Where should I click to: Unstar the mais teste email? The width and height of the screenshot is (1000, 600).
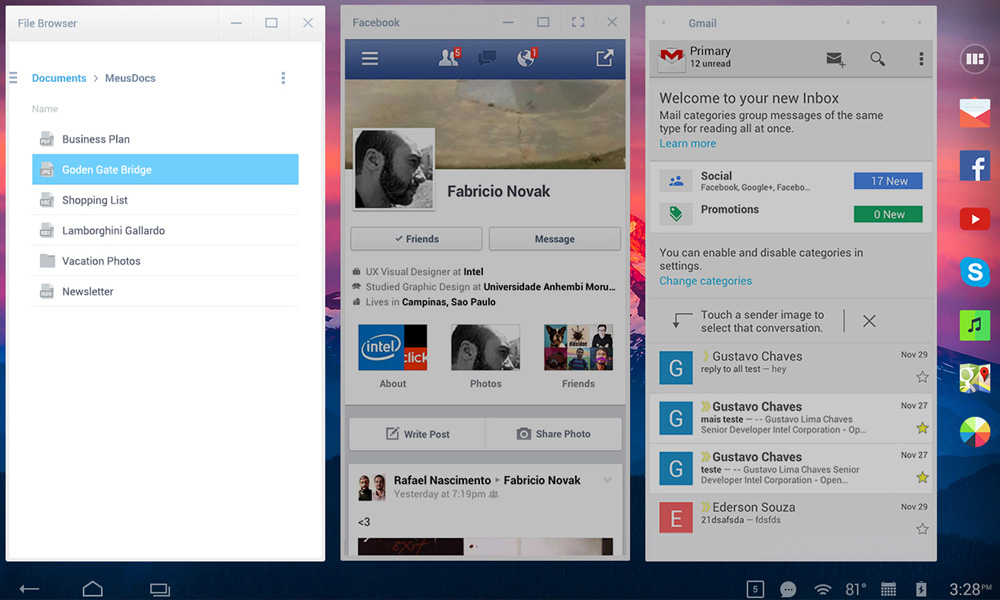[922, 427]
